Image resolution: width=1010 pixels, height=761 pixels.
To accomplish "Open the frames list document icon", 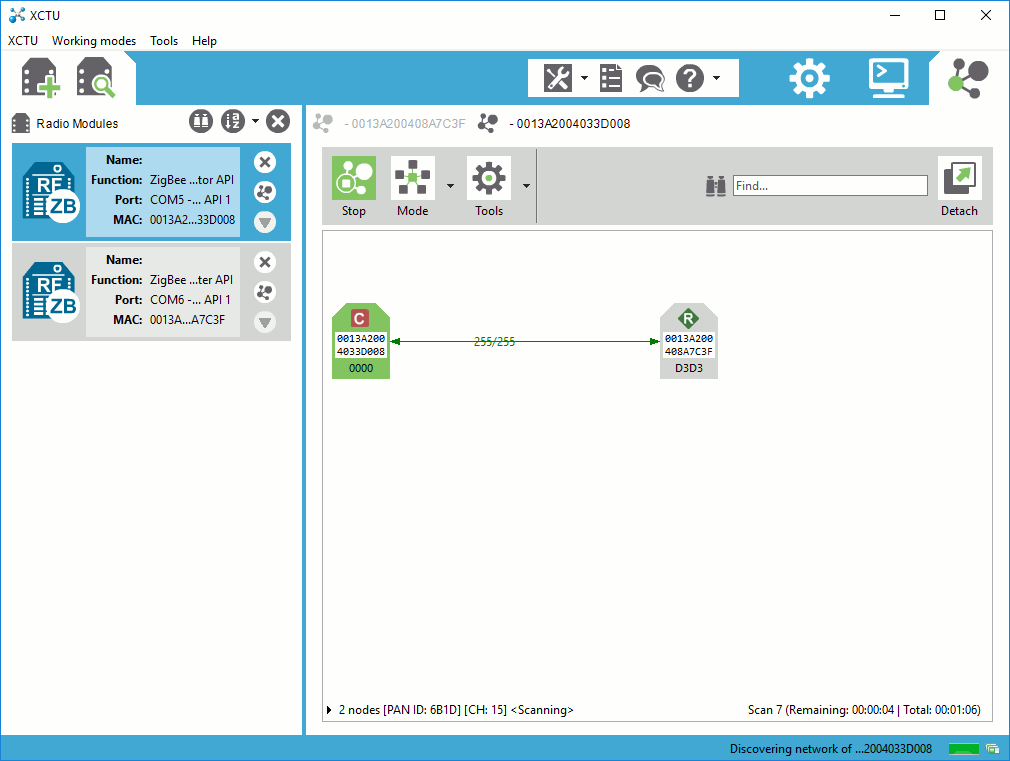I will (611, 78).
